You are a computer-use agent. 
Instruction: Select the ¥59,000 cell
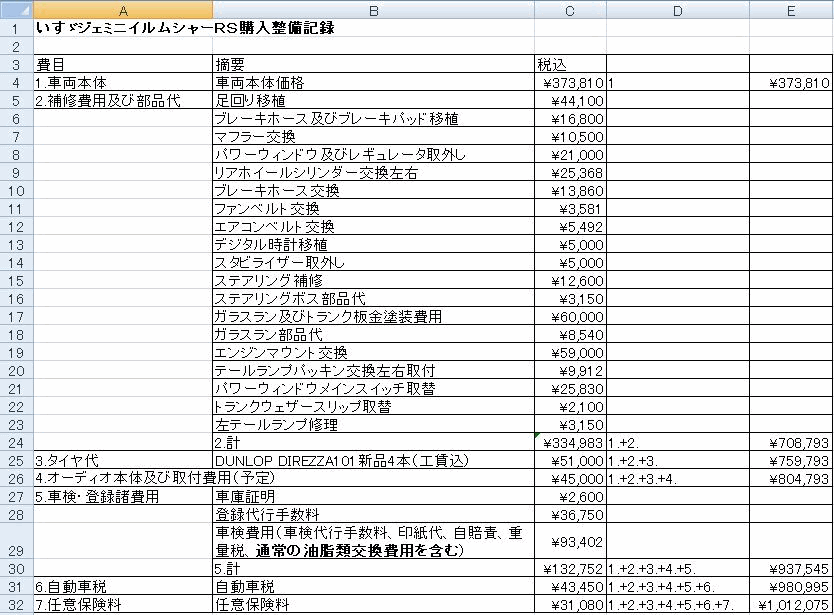(x=570, y=353)
